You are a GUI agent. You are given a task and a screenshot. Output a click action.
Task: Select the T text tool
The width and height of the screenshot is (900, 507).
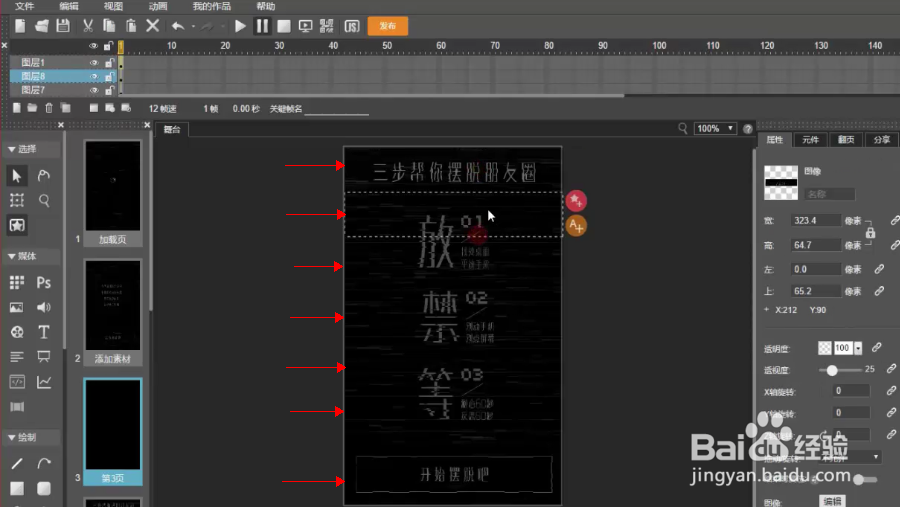[x=44, y=332]
